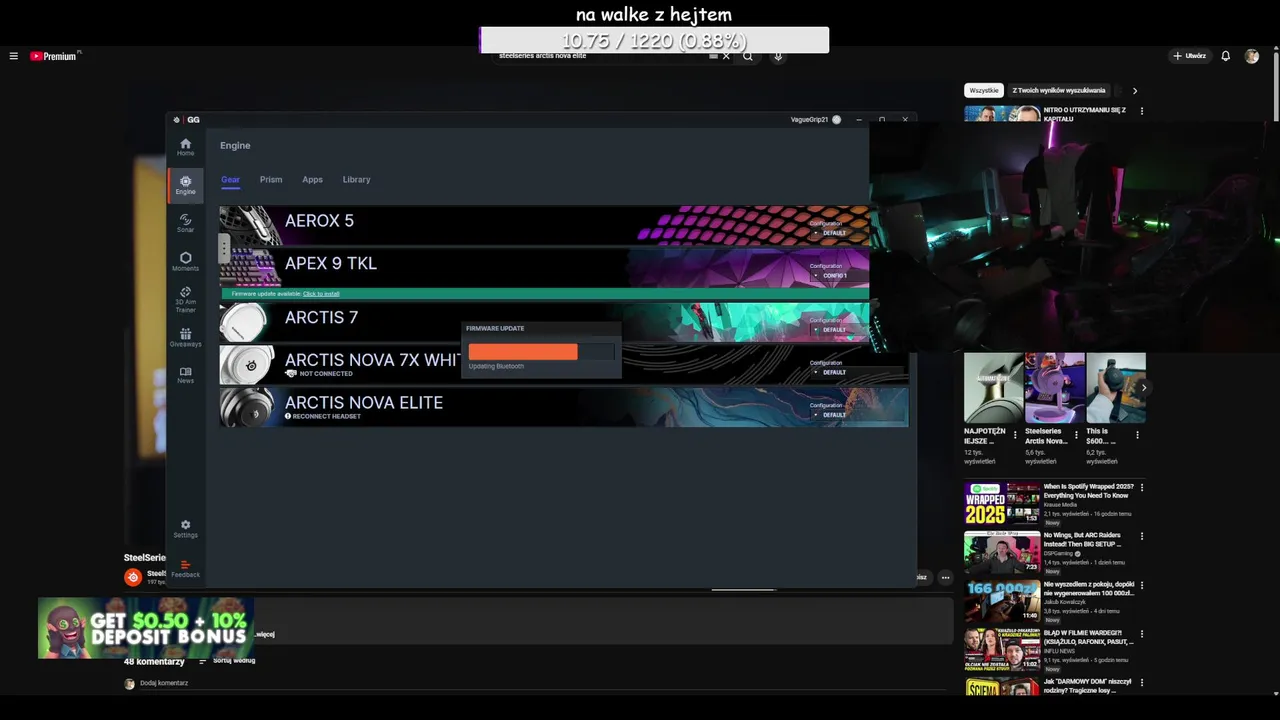The image size is (1280, 720).
Task: Switch to the Prism tab
Action: click(x=271, y=180)
